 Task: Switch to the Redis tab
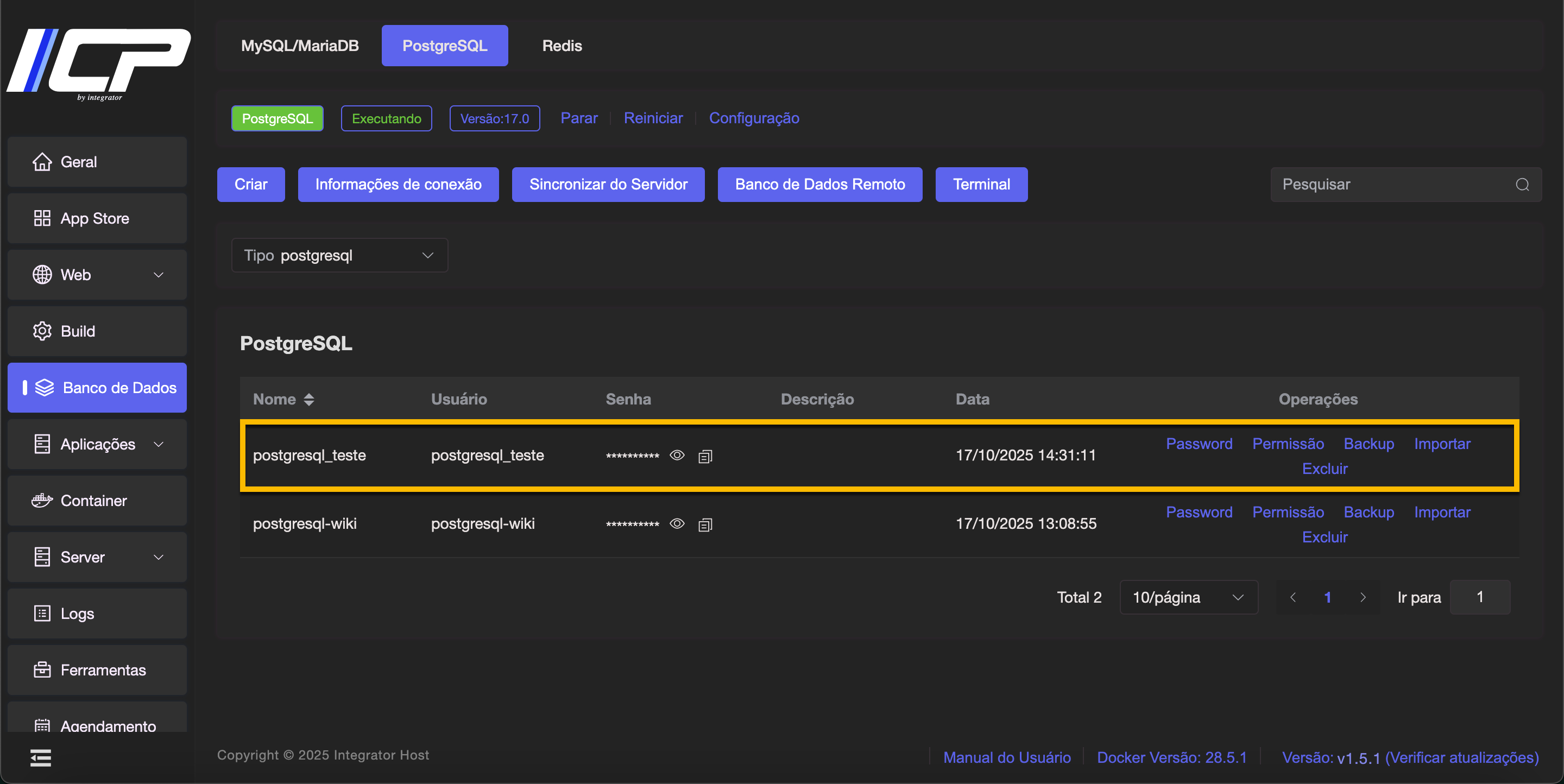(562, 46)
